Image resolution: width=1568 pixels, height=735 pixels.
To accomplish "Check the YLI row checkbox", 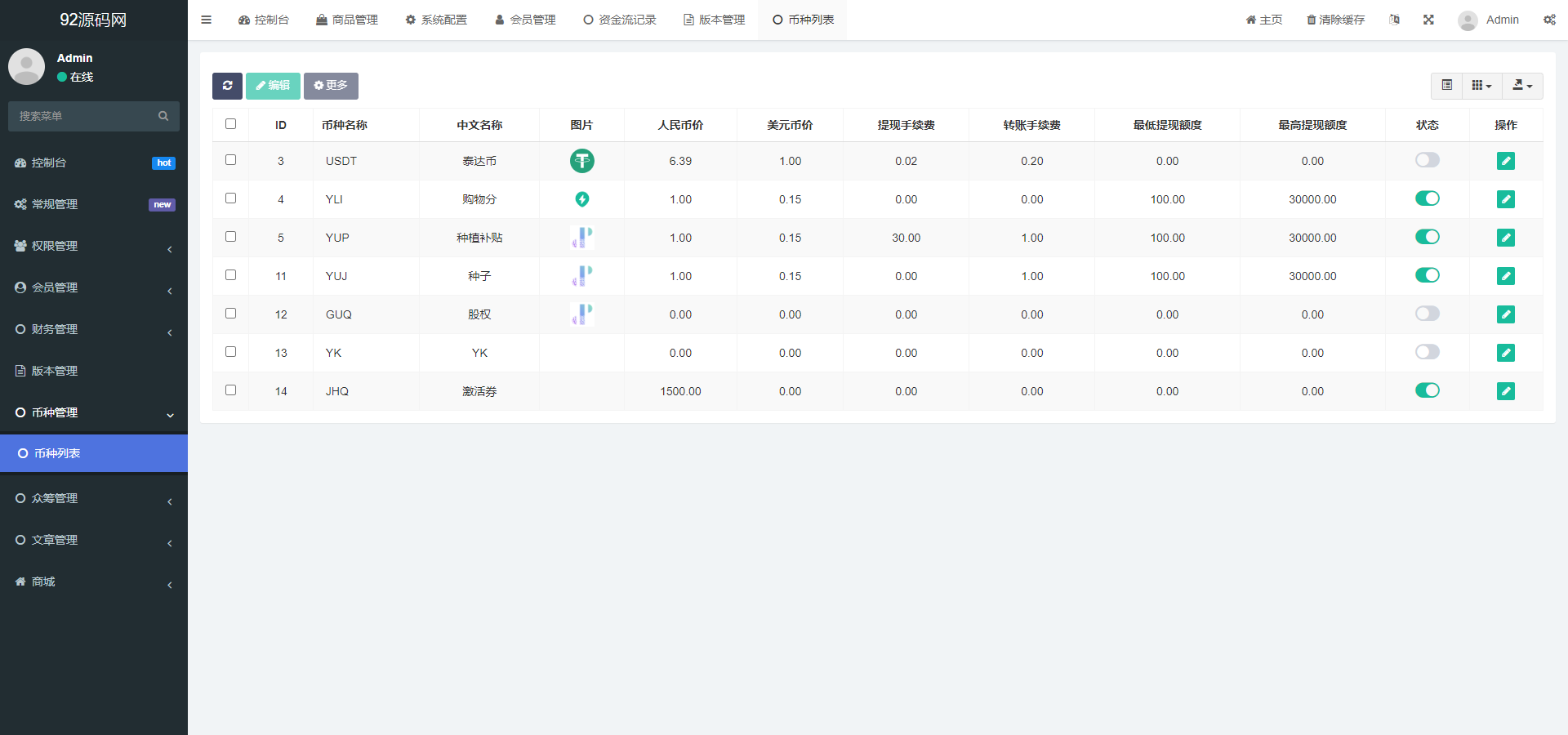I will (231, 198).
